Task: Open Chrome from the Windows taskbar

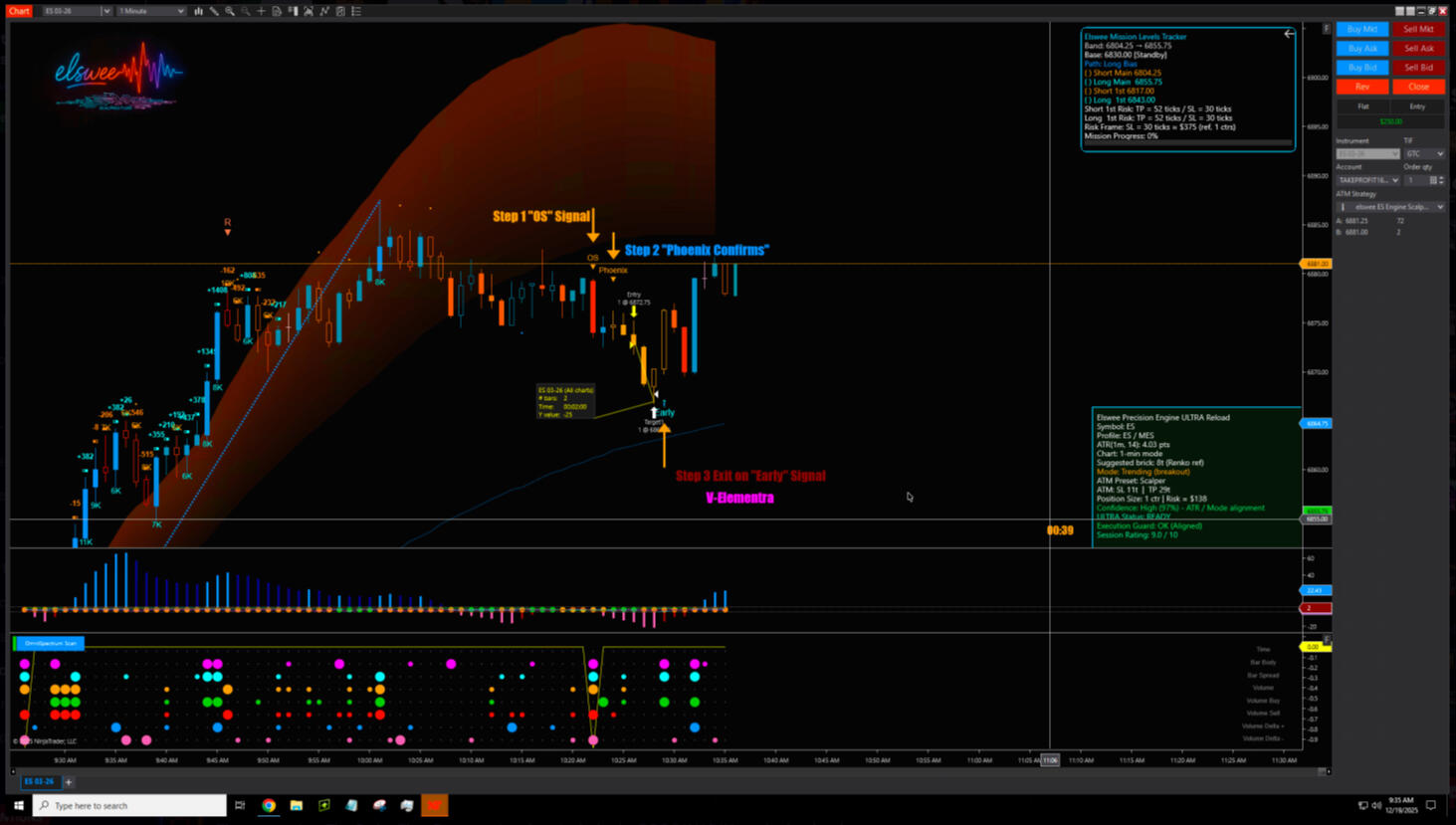Action: 269,805
